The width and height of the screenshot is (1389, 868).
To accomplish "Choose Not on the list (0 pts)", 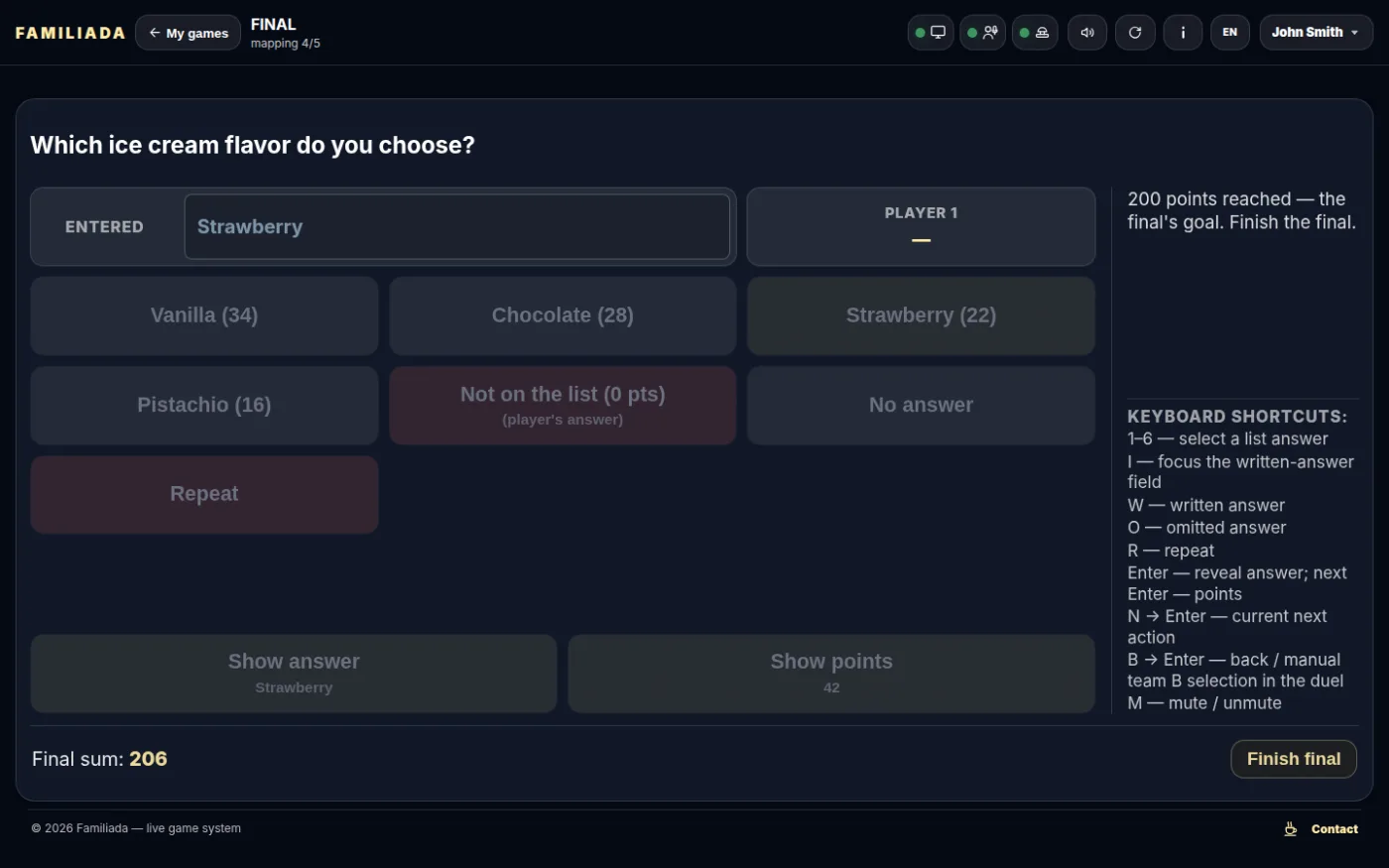I will click(x=563, y=405).
